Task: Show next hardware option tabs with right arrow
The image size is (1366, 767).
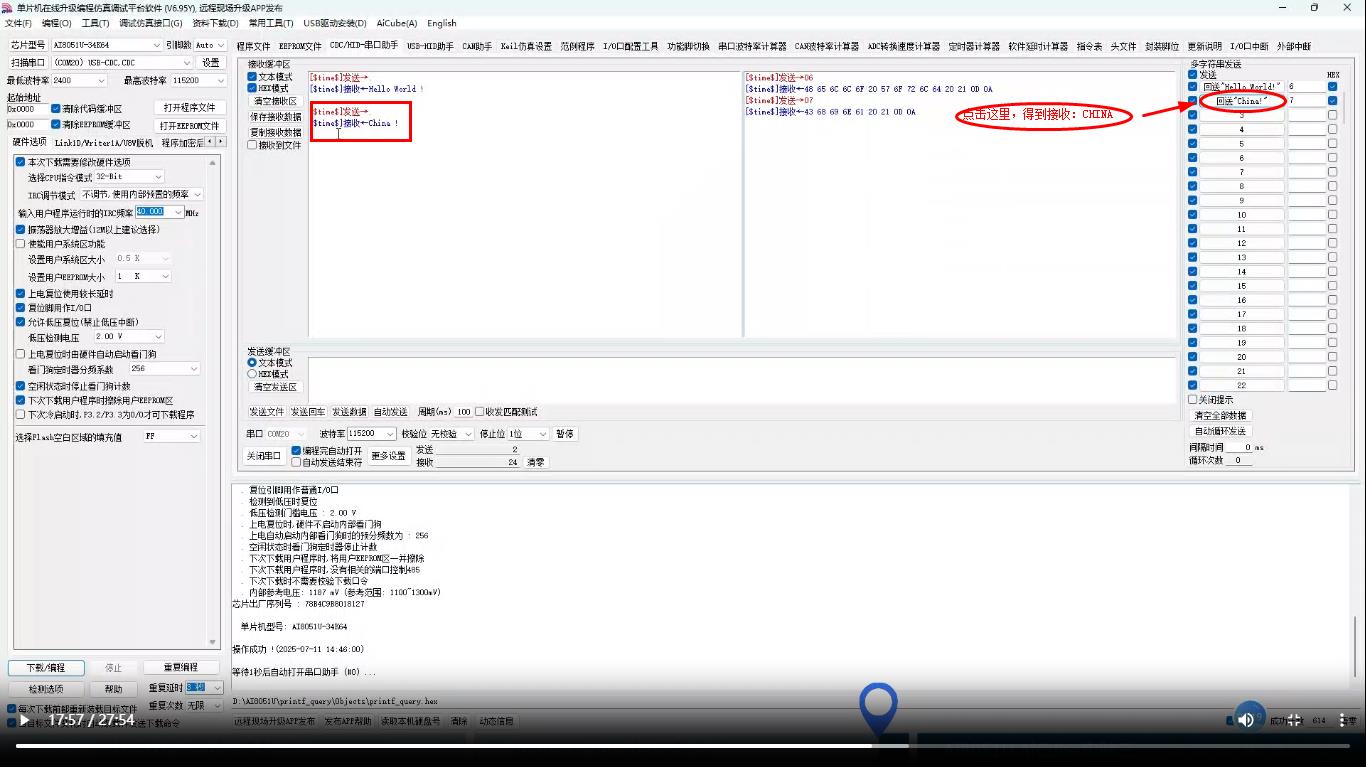Action: click(x=222, y=143)
